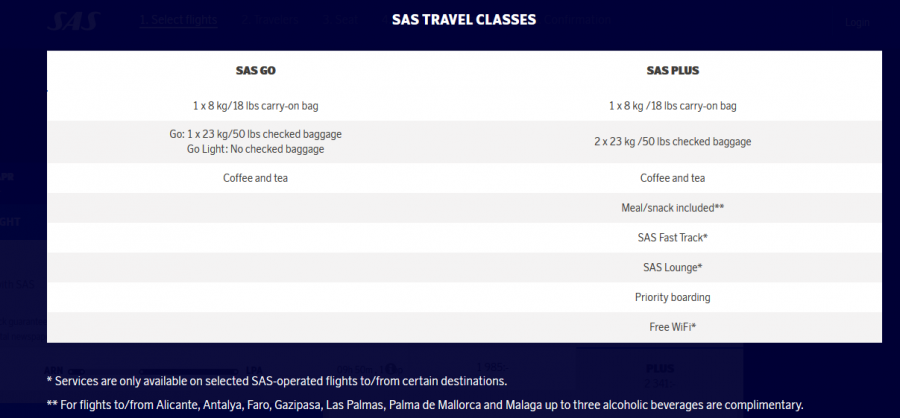Click the 2 x 23 kg checked baggage cell

pyautogui.click(x=673, y=141)
